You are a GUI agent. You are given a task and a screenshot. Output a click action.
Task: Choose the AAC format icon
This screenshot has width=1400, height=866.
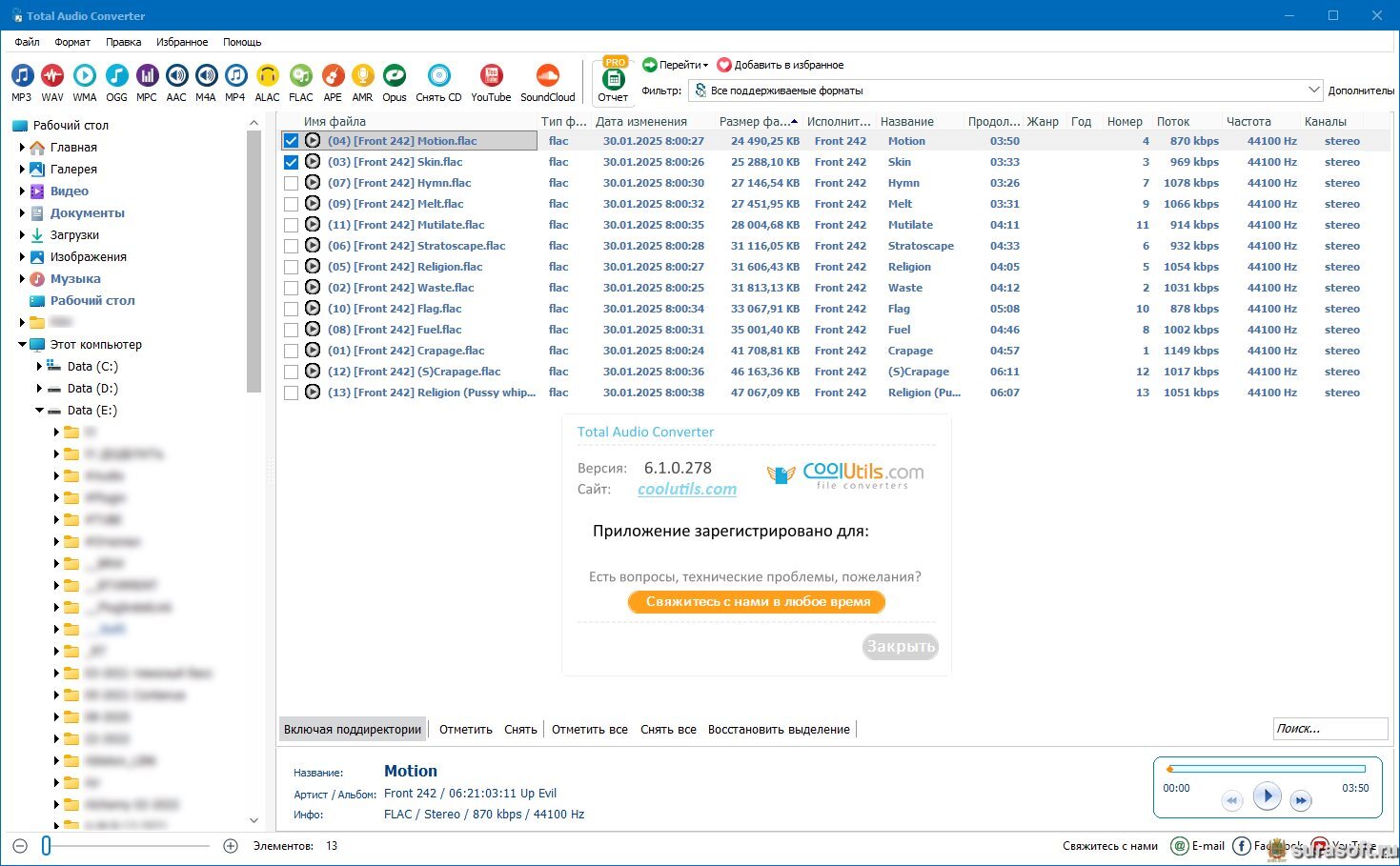pos(176,76)
